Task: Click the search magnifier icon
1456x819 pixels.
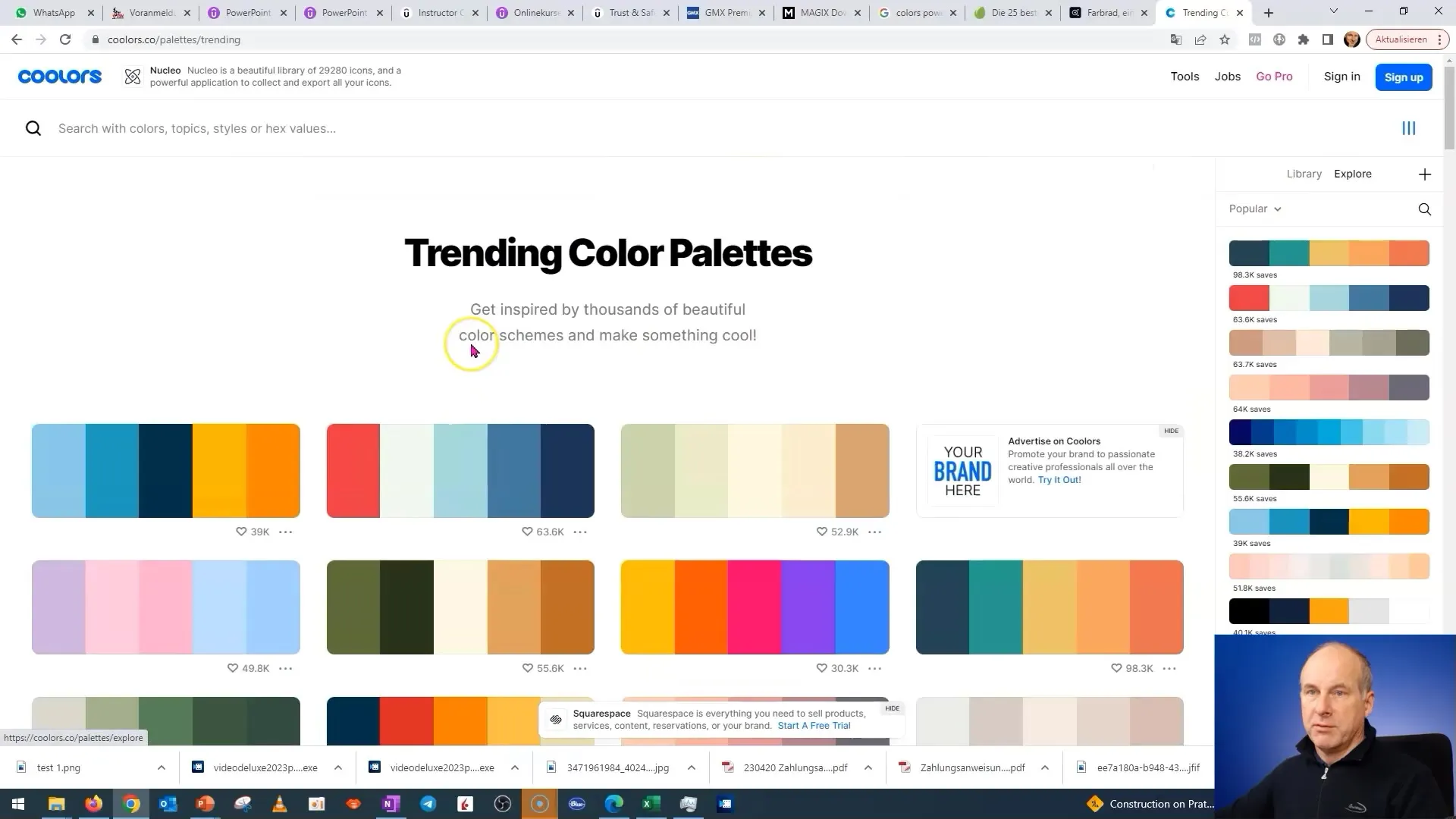Action: [33, 128]
